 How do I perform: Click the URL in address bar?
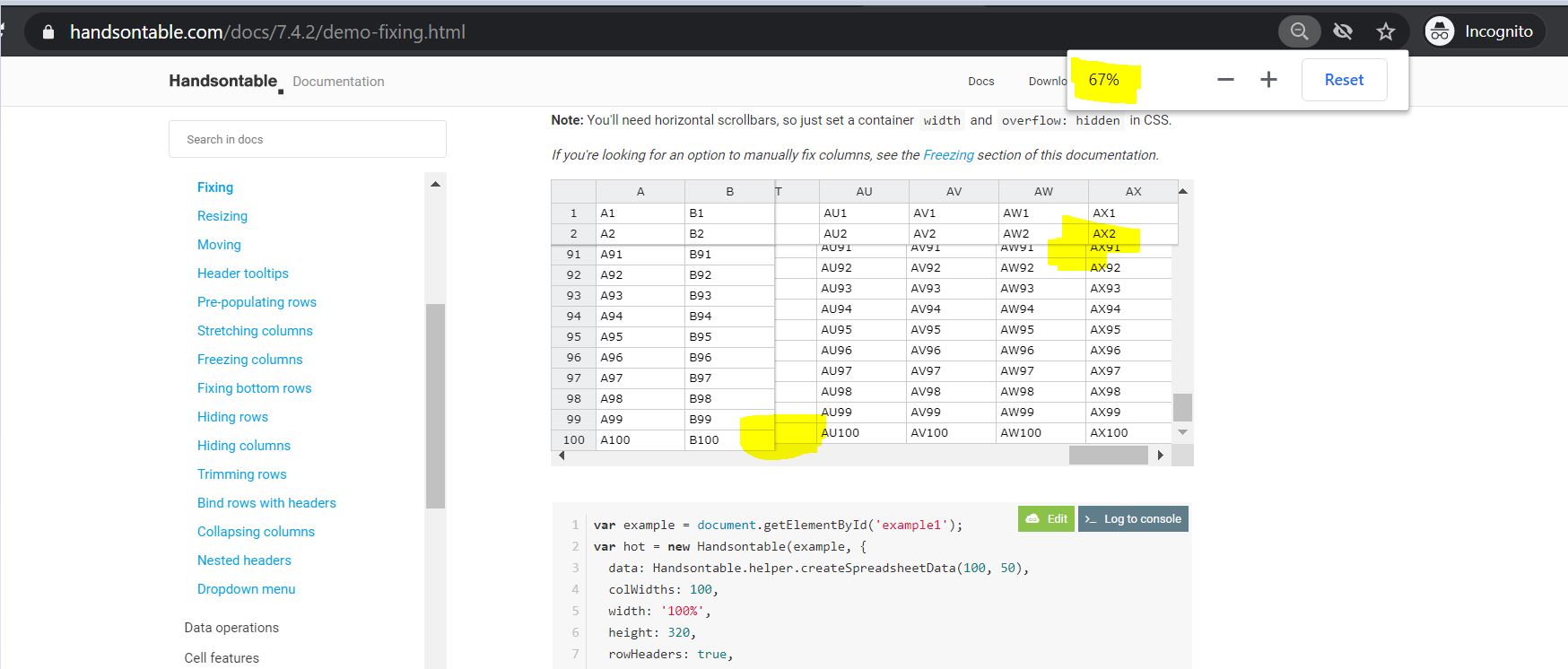click(x=267, y=32)
